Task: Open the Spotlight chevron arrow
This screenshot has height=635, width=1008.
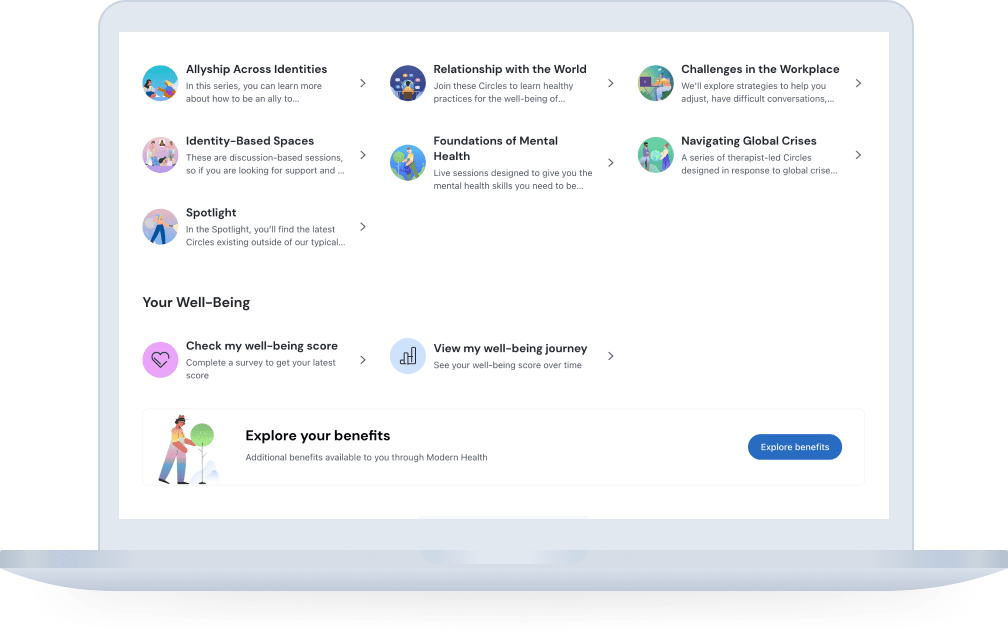Action: pos(363,227)
